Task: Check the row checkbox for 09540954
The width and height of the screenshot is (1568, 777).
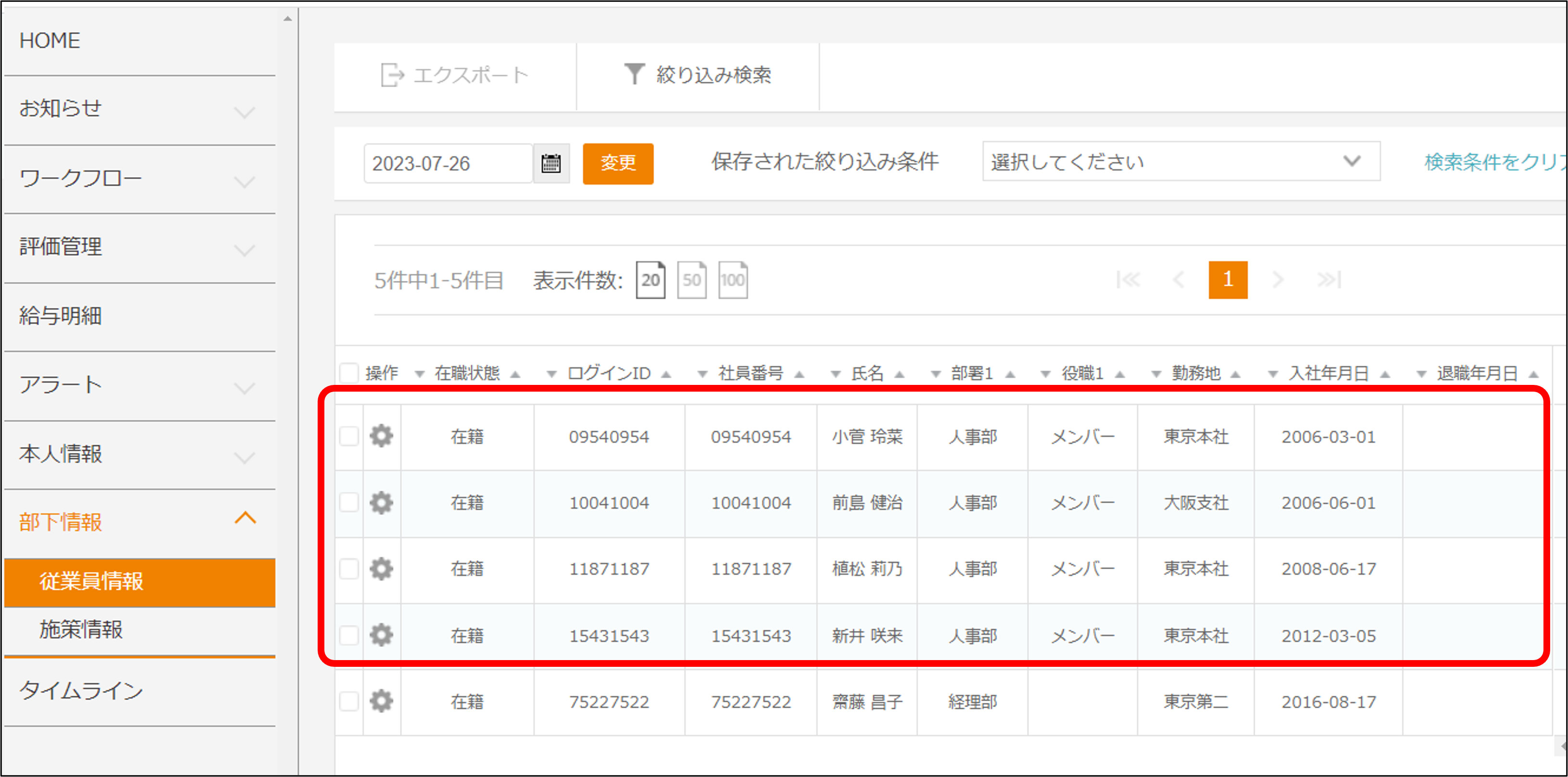Action: [349, 436]
